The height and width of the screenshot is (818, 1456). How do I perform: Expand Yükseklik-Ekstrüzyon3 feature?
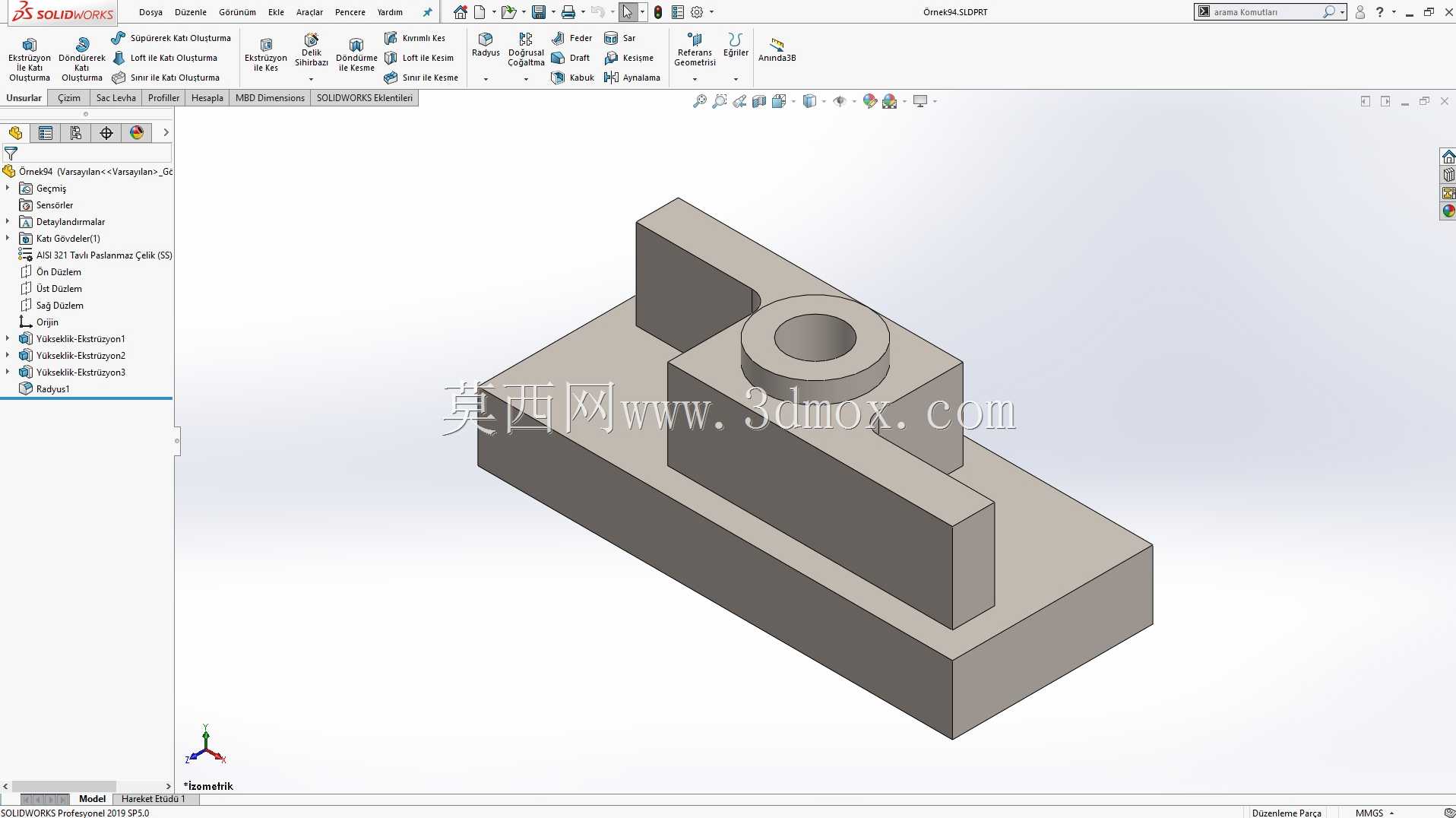click(8, 372)
